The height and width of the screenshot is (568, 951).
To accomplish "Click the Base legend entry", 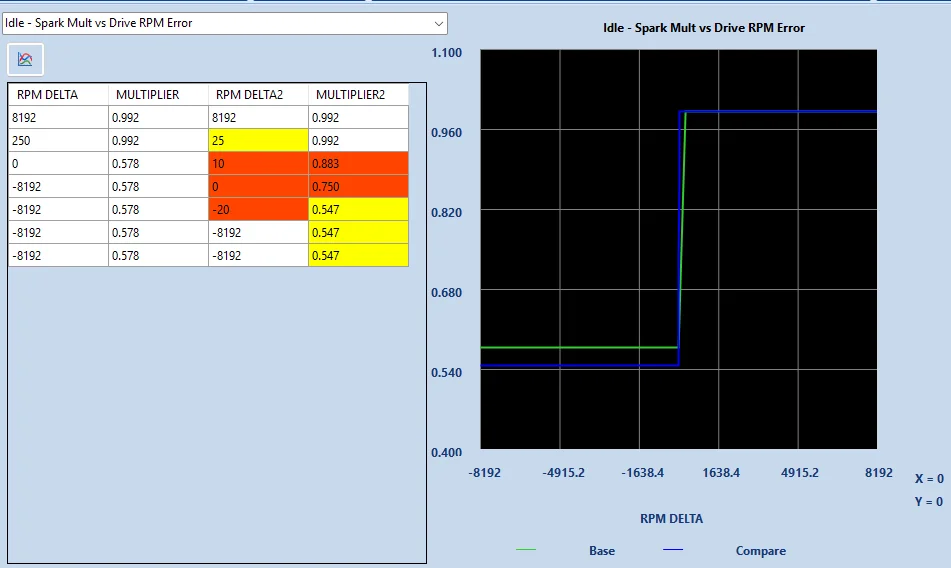I will tap(602, 551).
